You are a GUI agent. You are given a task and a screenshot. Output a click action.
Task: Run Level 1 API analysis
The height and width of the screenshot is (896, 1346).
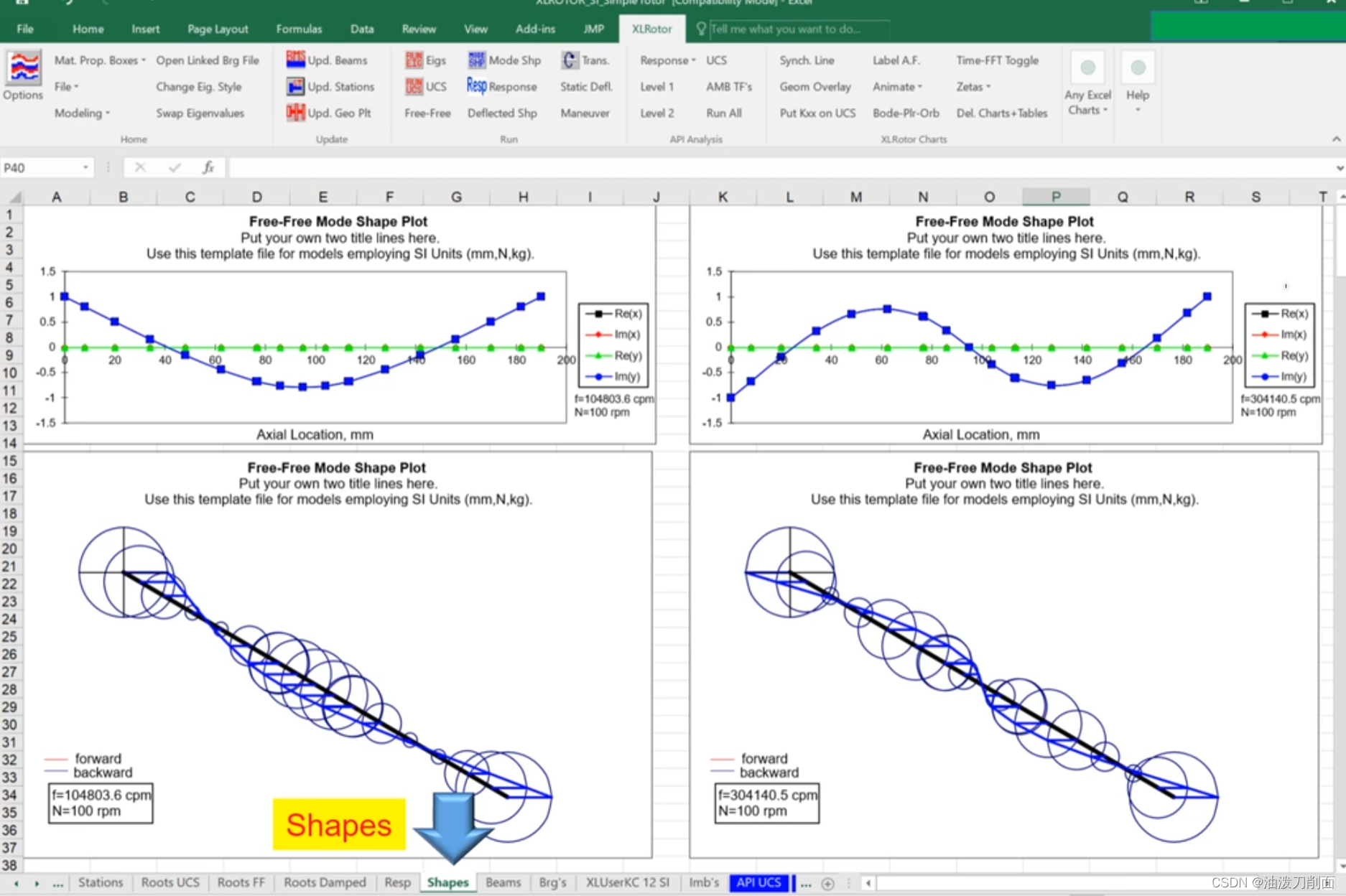click(656, 87)
